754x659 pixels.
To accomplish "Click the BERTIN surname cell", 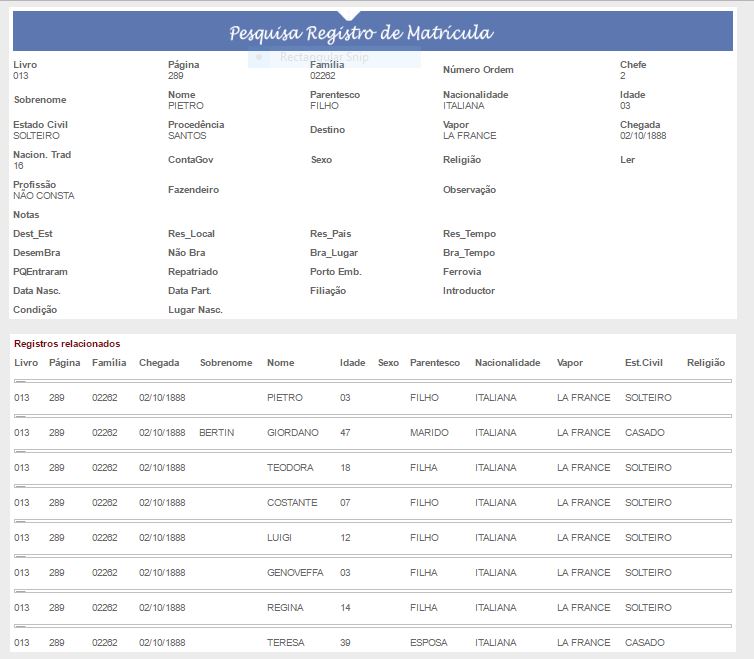I will pos(216,433).
